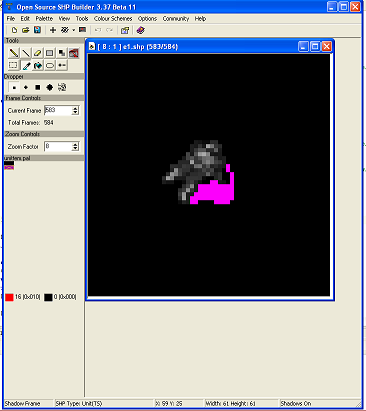The height and width of the screenshot is (411, 366).
Task: Decrease the Current Frame spinner
Action: click(75, 113)
